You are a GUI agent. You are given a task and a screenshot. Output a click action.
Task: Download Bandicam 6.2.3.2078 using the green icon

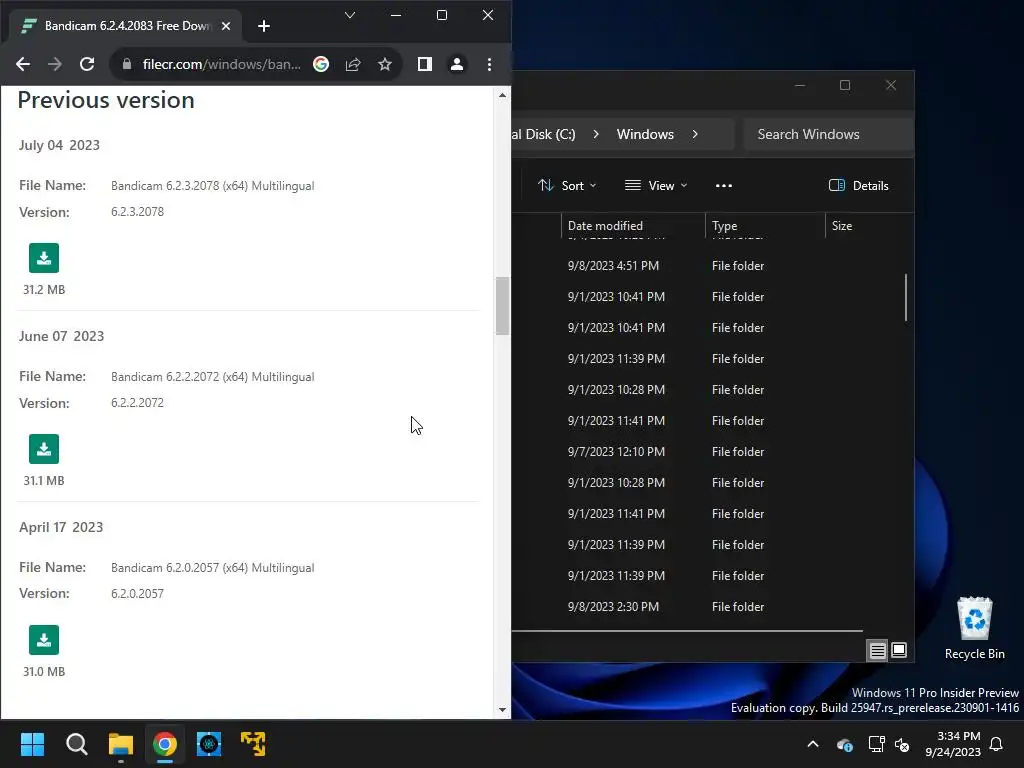tap(44, 258)
